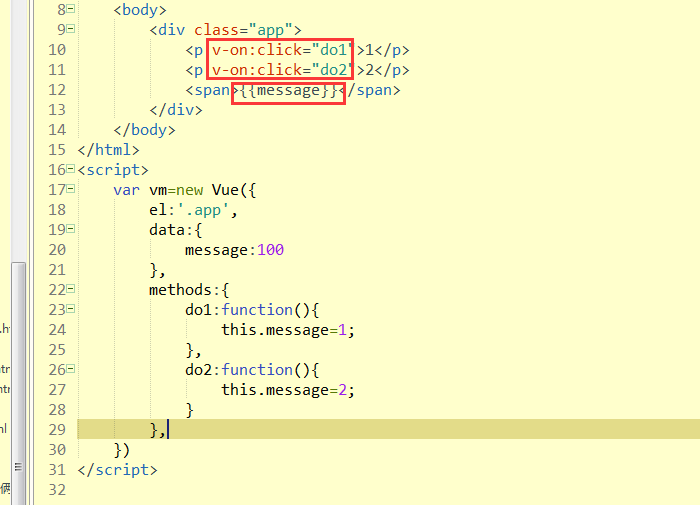Click the 'do1:function(){' text
Screen dimensions: 700x505
coord(252,310)
